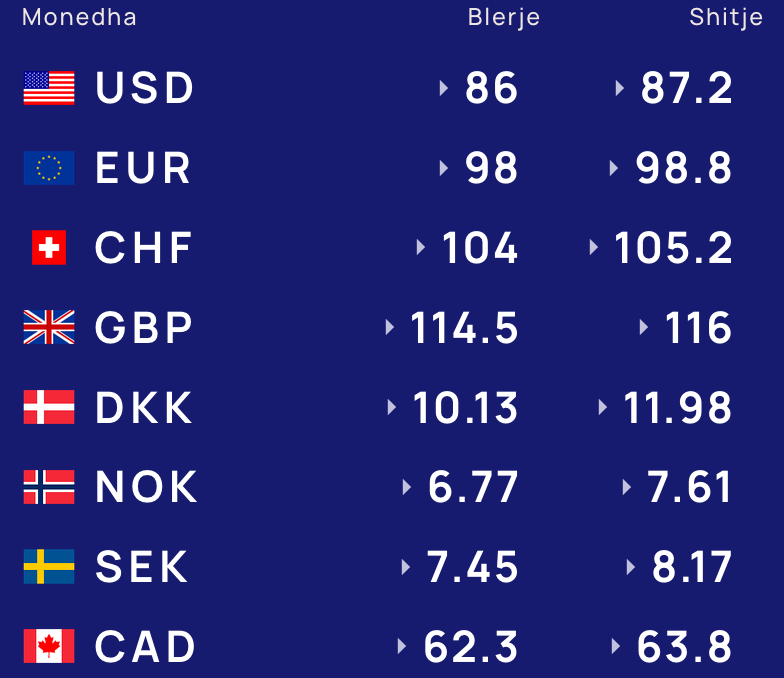Click the DKK sell value 11.98

pyautogui.click(x=678, y=408)
